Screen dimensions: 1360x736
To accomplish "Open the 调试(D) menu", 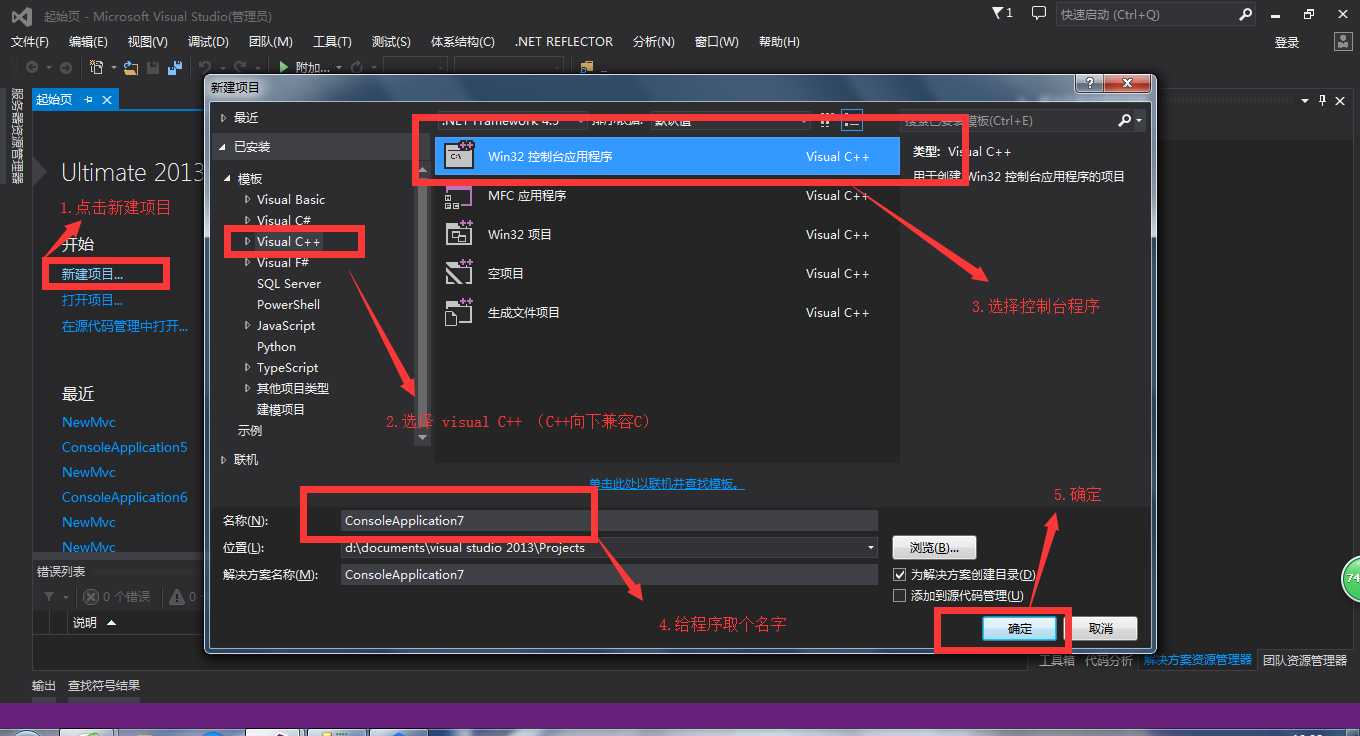I will tap(208, 42).
